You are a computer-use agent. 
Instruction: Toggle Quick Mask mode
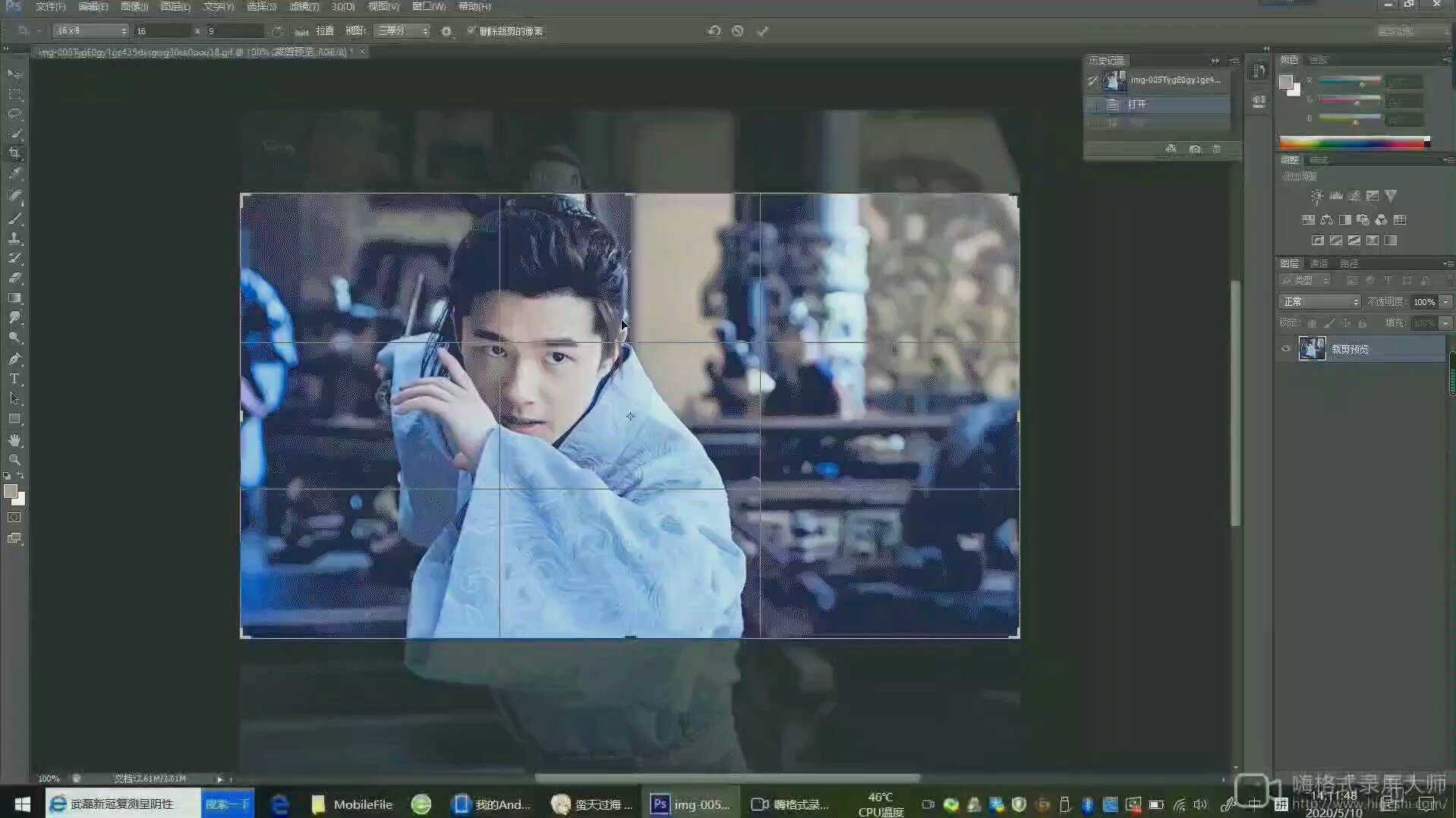click(14, 518)
